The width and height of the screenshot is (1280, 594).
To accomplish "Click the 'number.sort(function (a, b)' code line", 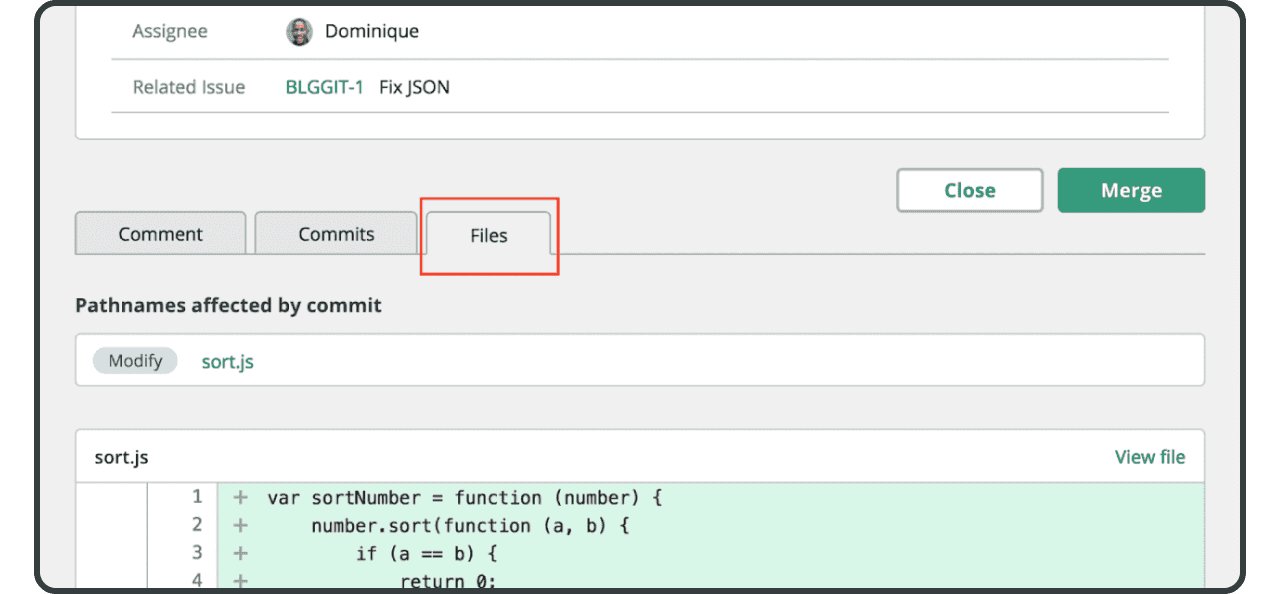I will pos(470,525).
